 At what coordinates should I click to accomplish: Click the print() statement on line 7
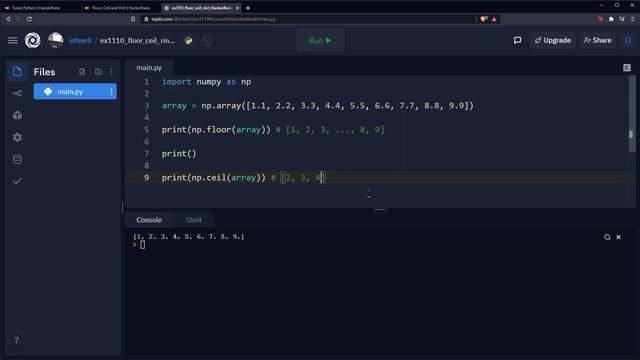(179, 154)
